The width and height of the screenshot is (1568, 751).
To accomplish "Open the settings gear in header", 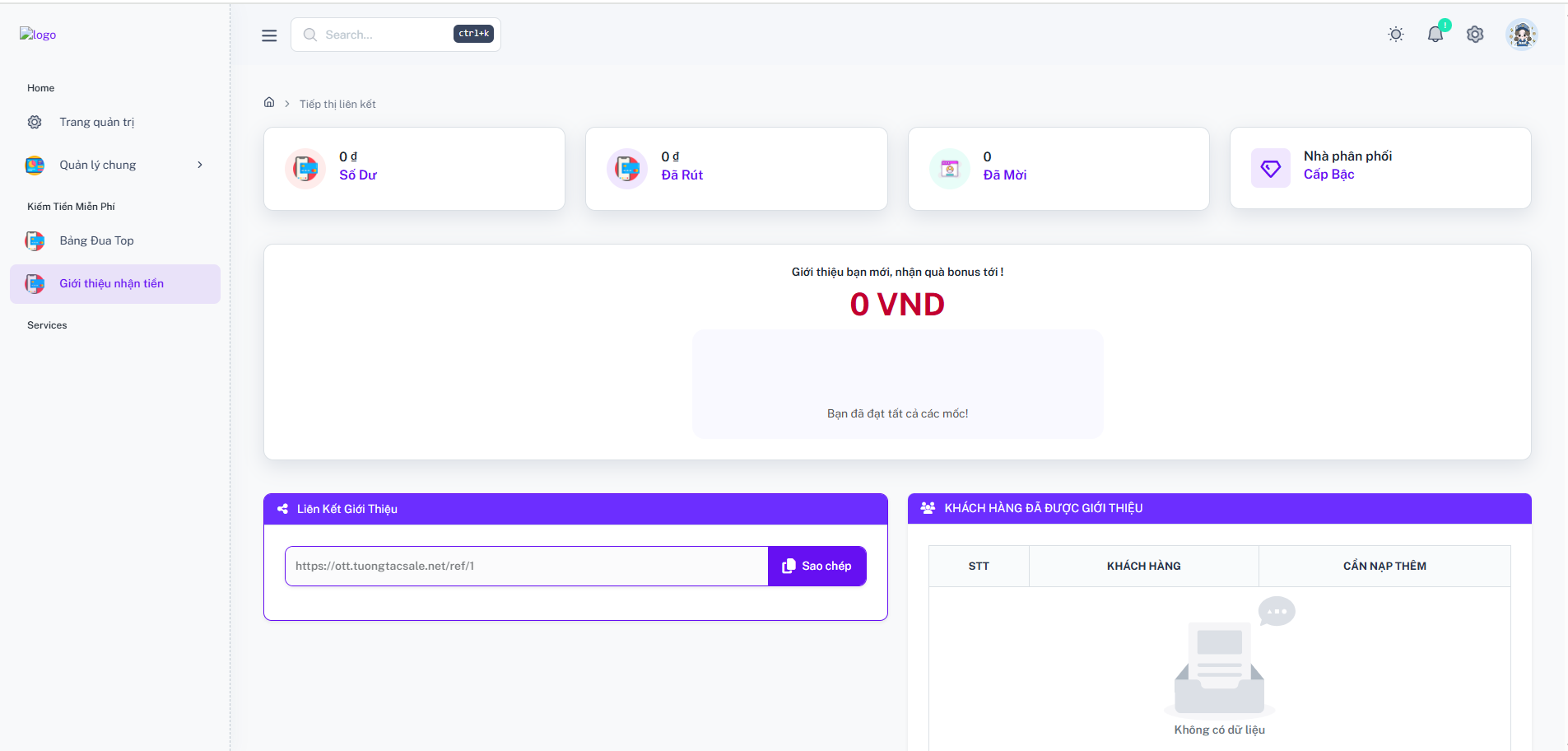I will [x=1474, y=35].
